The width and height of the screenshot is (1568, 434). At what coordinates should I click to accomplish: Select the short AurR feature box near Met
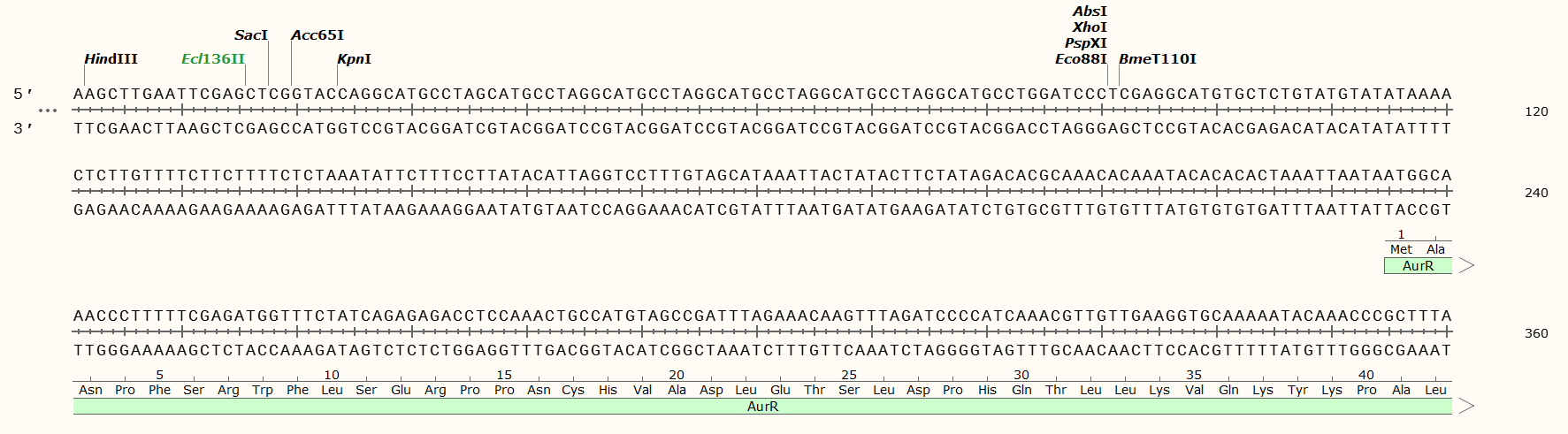point(1417,266)
